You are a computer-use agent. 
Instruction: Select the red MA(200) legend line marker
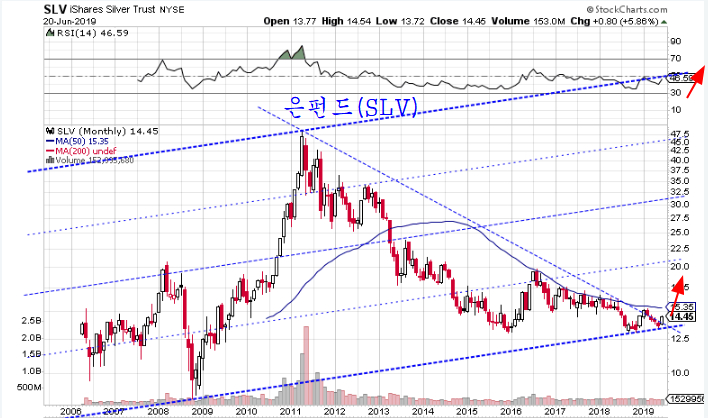50,151
